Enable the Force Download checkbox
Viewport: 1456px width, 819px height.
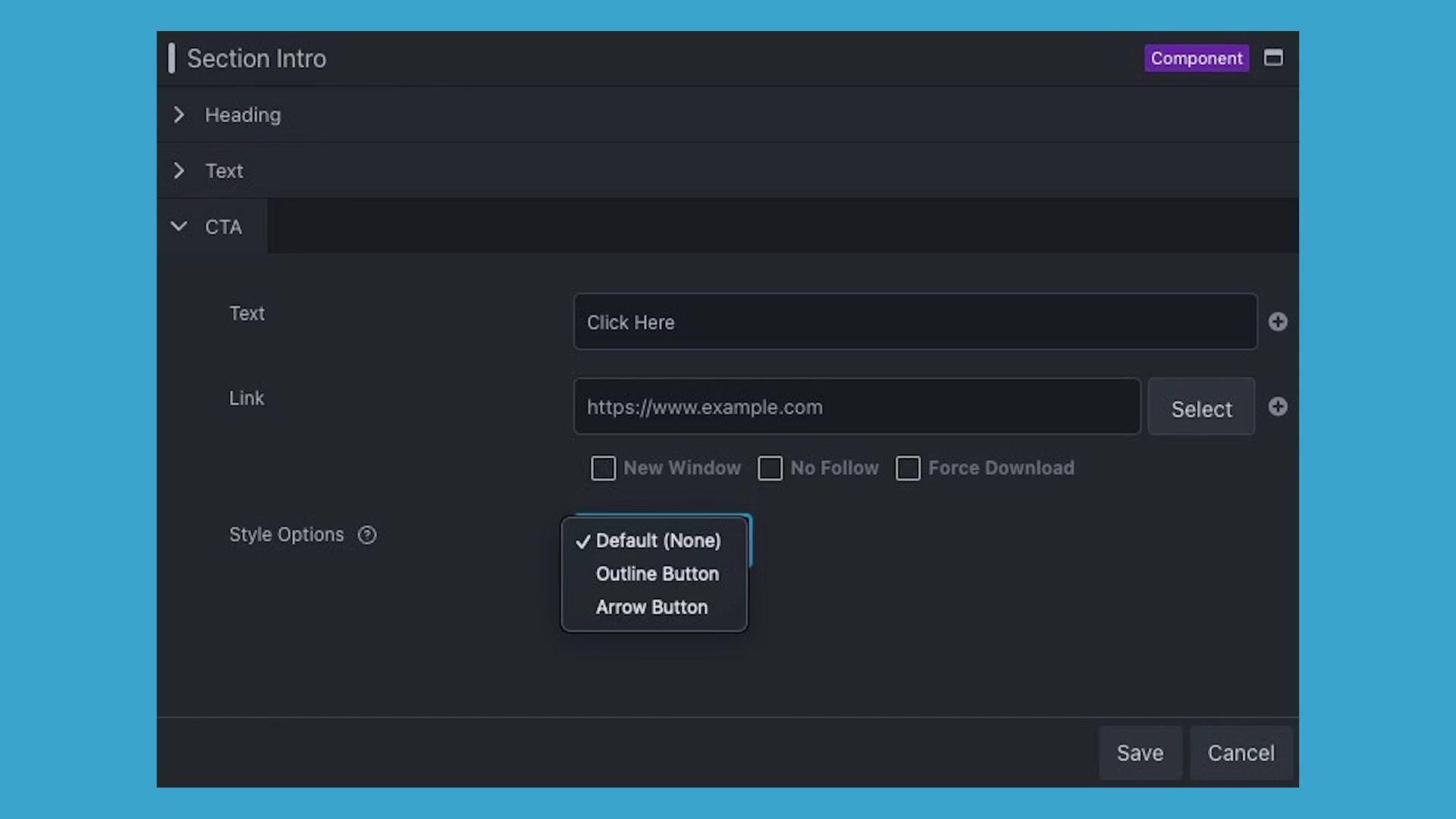908,469
